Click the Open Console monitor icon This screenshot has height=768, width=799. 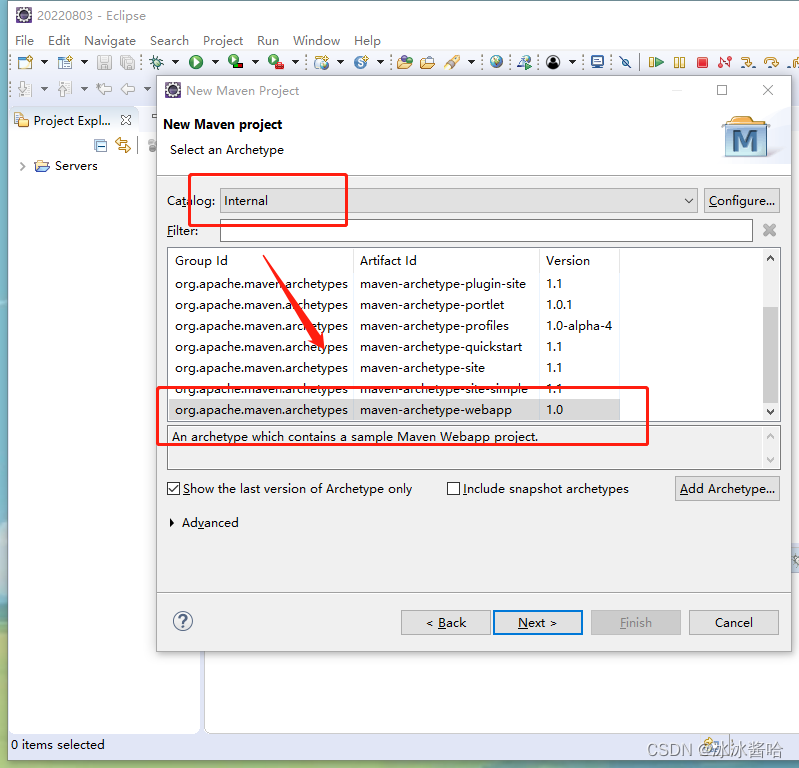pos(597,62)
